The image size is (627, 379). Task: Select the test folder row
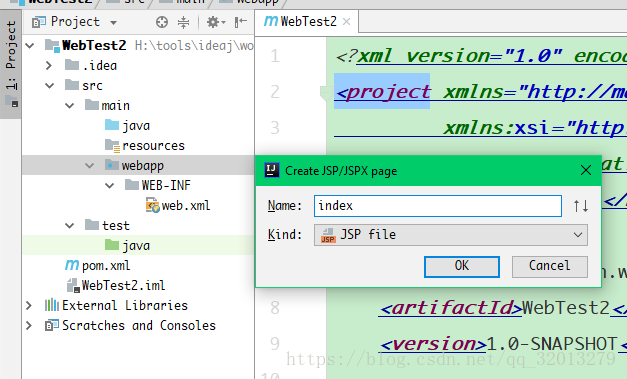click(x=138, y=225)
